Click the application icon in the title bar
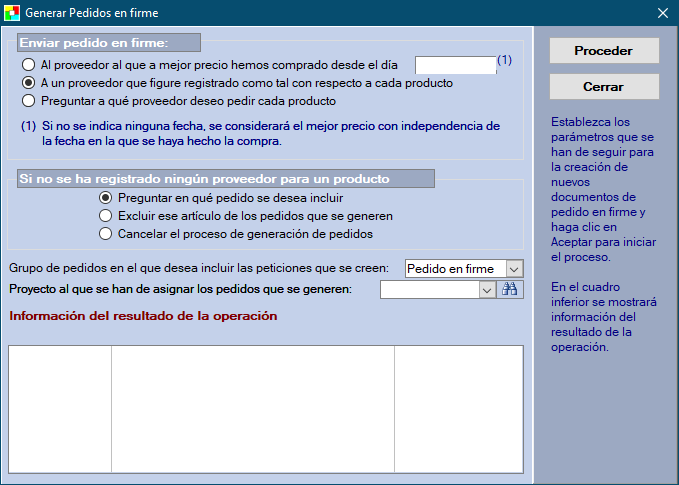This screenshot has height=485, width=679. (x=12, y=13)
